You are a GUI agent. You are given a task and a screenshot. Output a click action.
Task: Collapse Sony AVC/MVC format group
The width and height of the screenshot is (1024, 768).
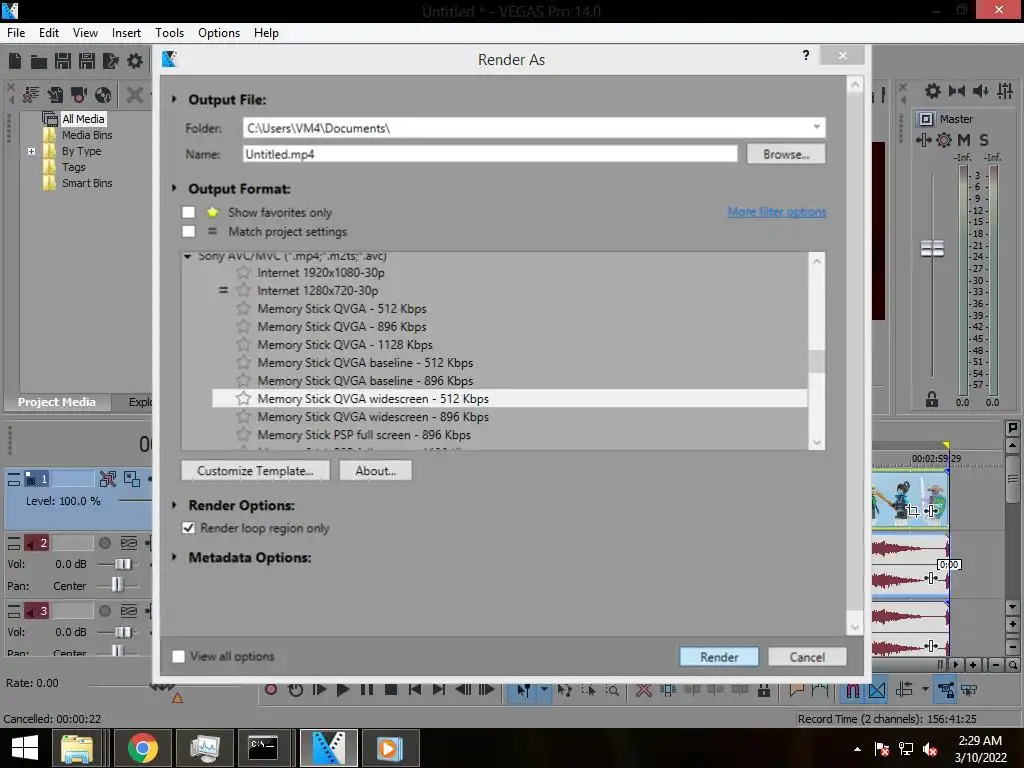(187, 257)
